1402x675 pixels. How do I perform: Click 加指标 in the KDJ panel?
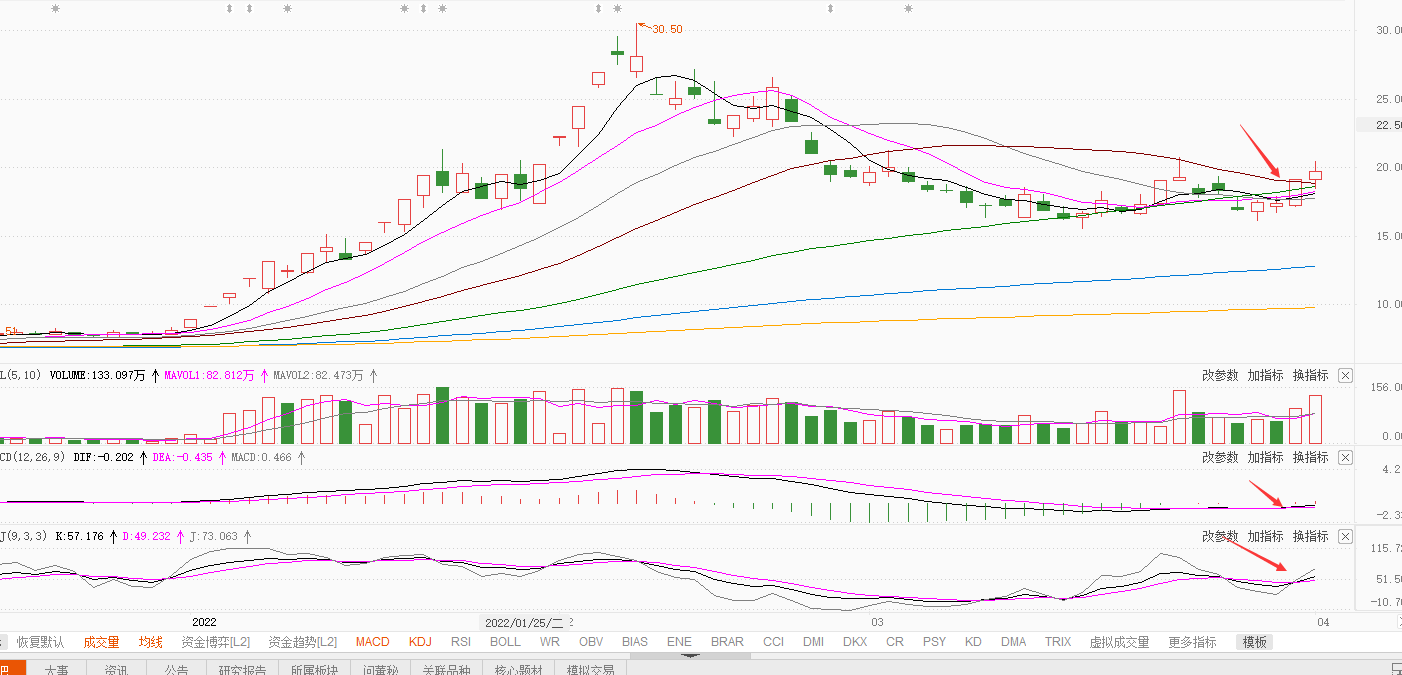[1265, 537]
